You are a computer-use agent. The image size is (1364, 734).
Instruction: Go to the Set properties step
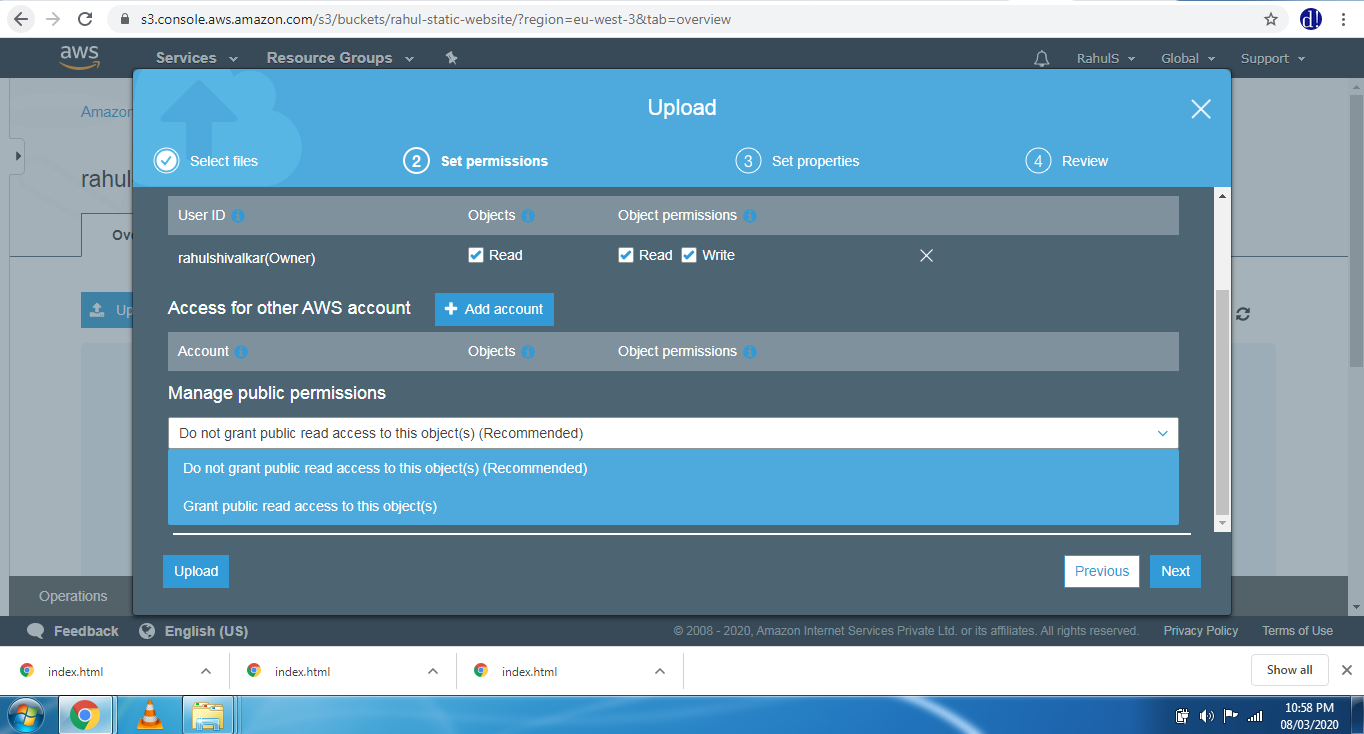798,161
